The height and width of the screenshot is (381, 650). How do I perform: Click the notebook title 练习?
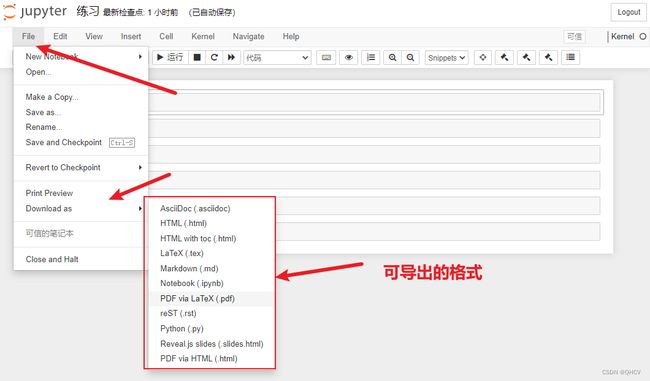[88, 12]
